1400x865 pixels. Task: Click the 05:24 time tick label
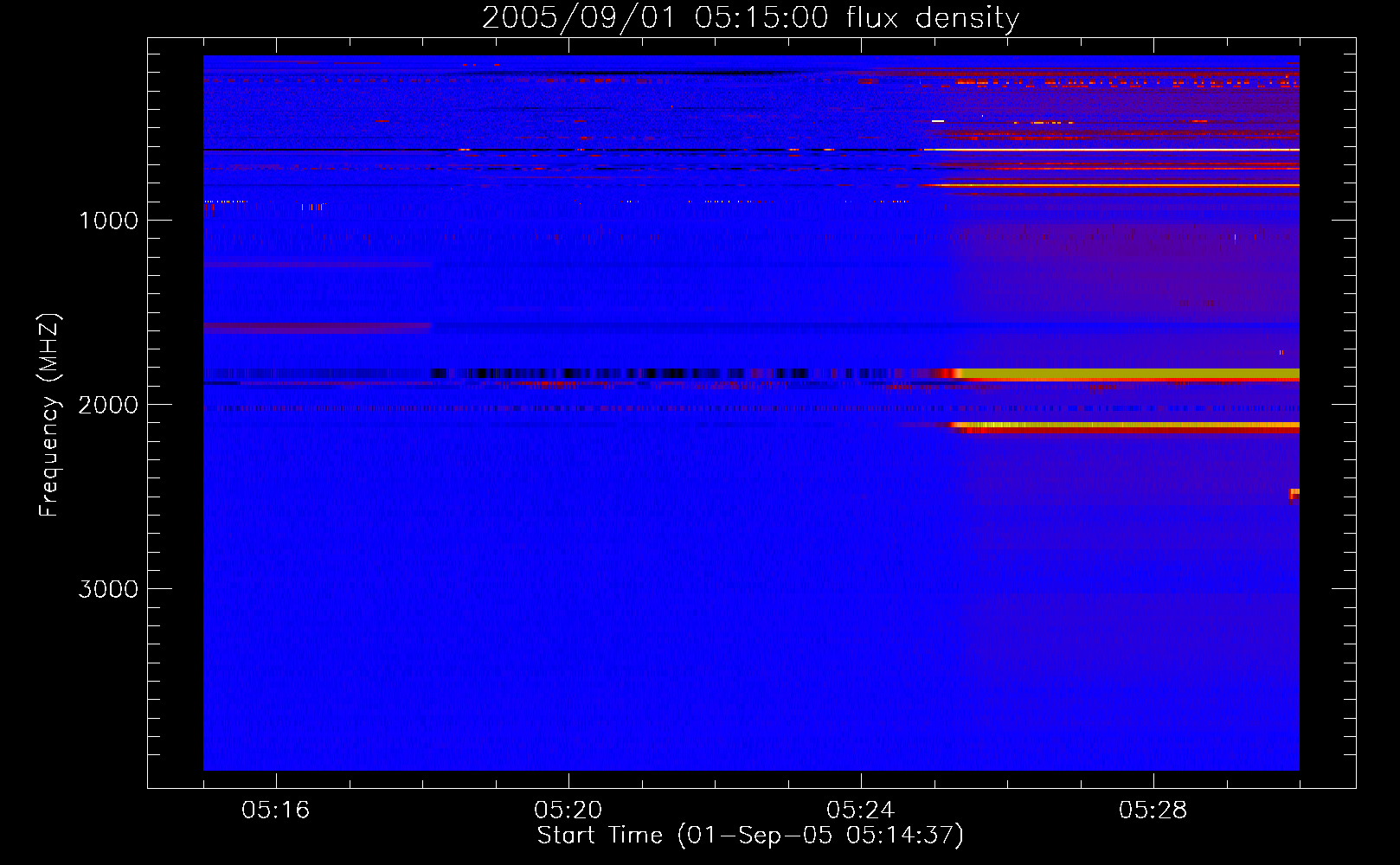pyautogui.click(x=860, y=811)
